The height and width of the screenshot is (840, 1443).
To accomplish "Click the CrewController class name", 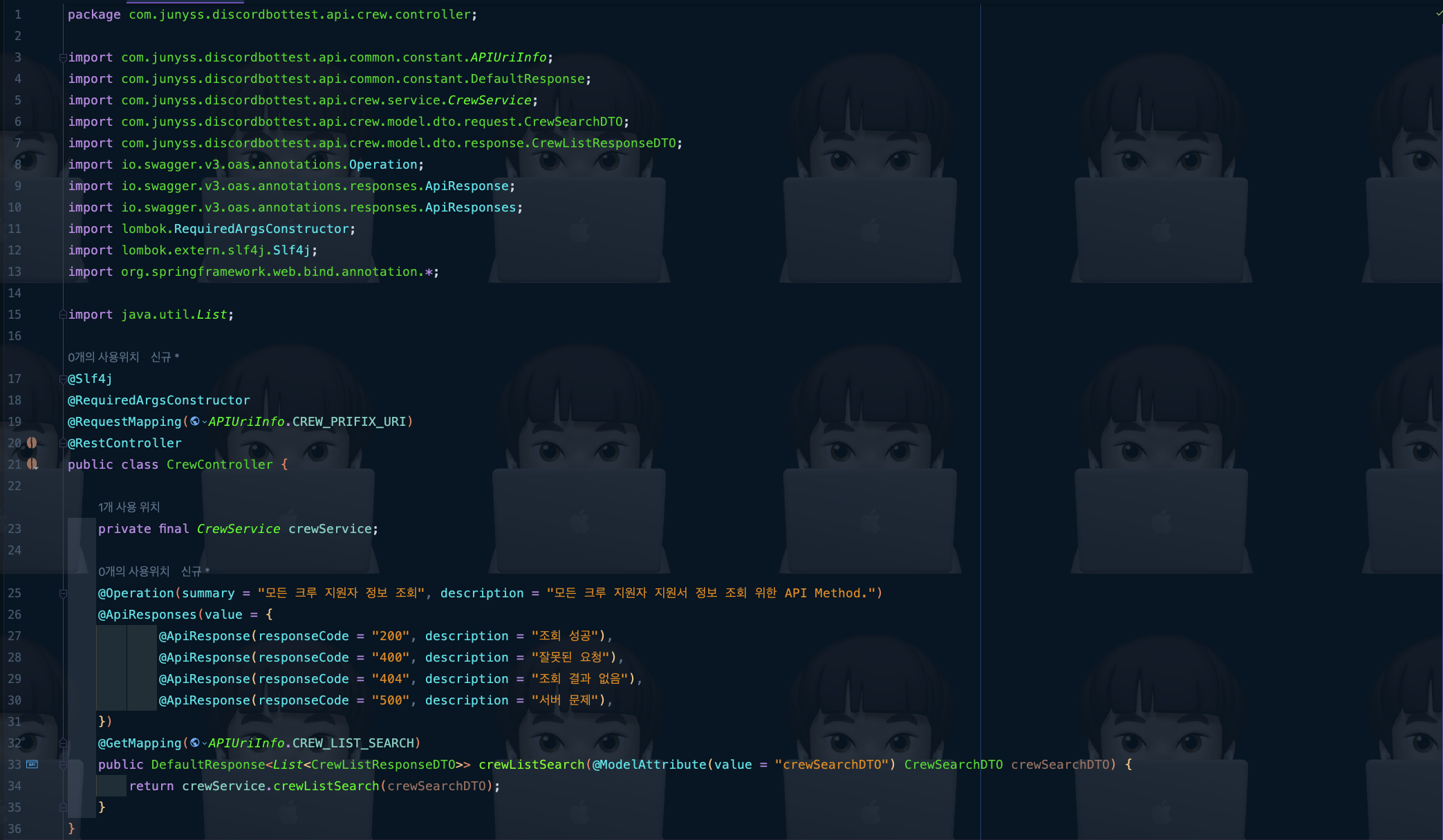I will (x=219, y=465).
